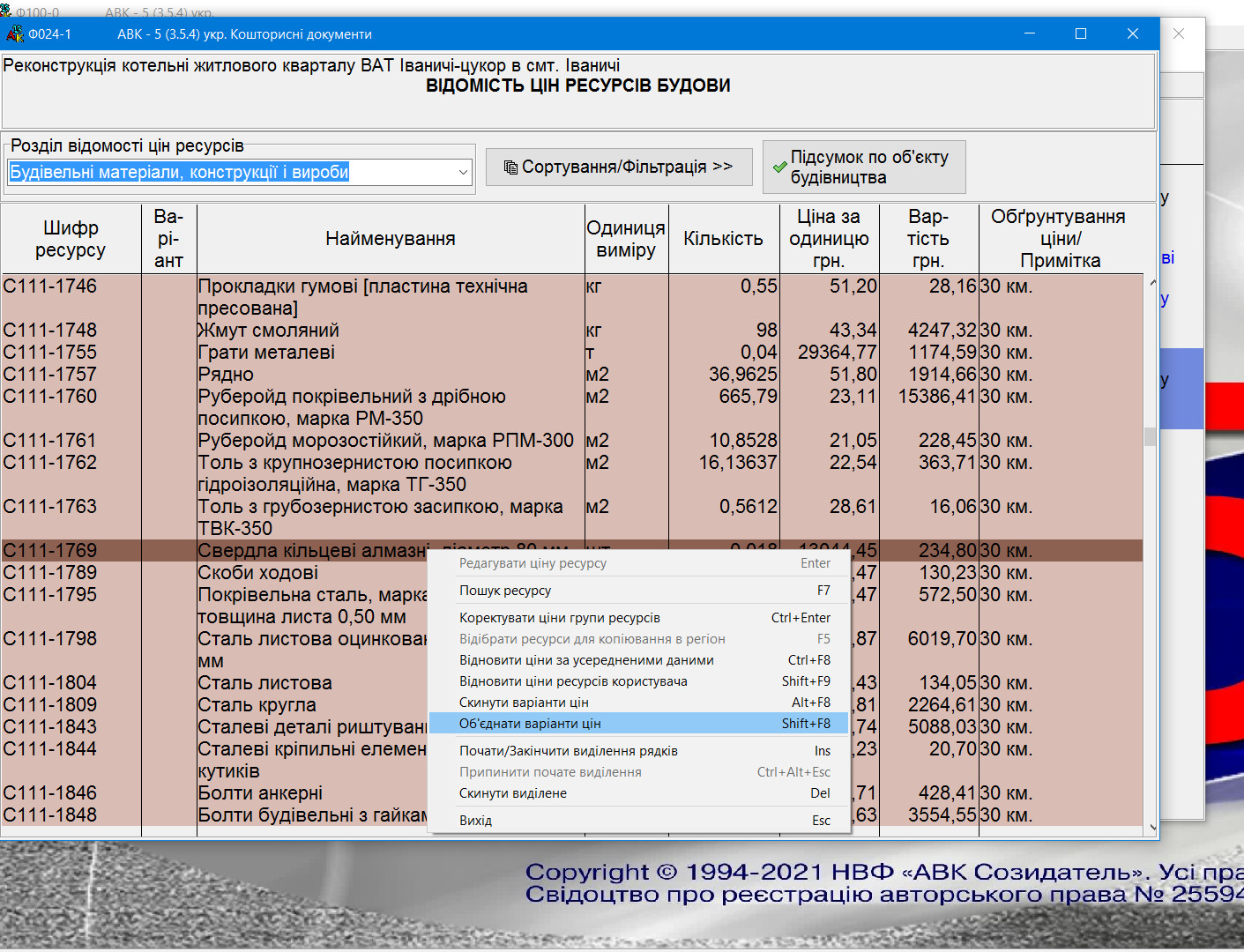Select Коректувати ціни групи ресурсів
1244x952 pixels.
point(639,618)
